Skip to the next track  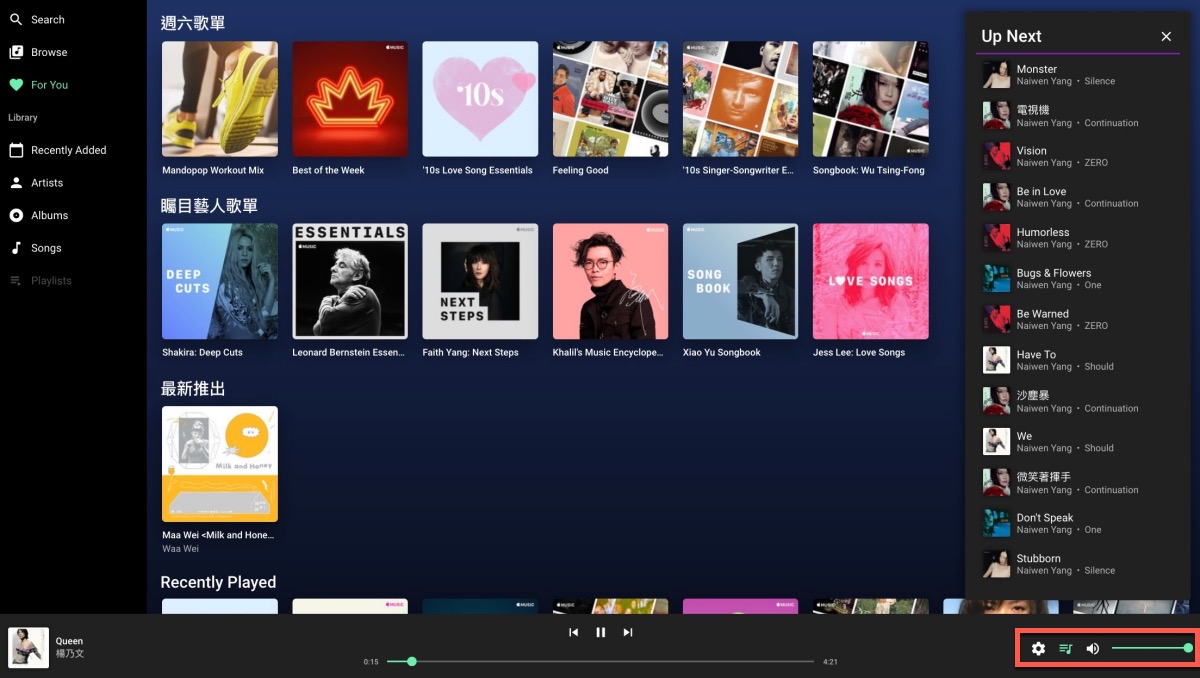click(628, 632)
